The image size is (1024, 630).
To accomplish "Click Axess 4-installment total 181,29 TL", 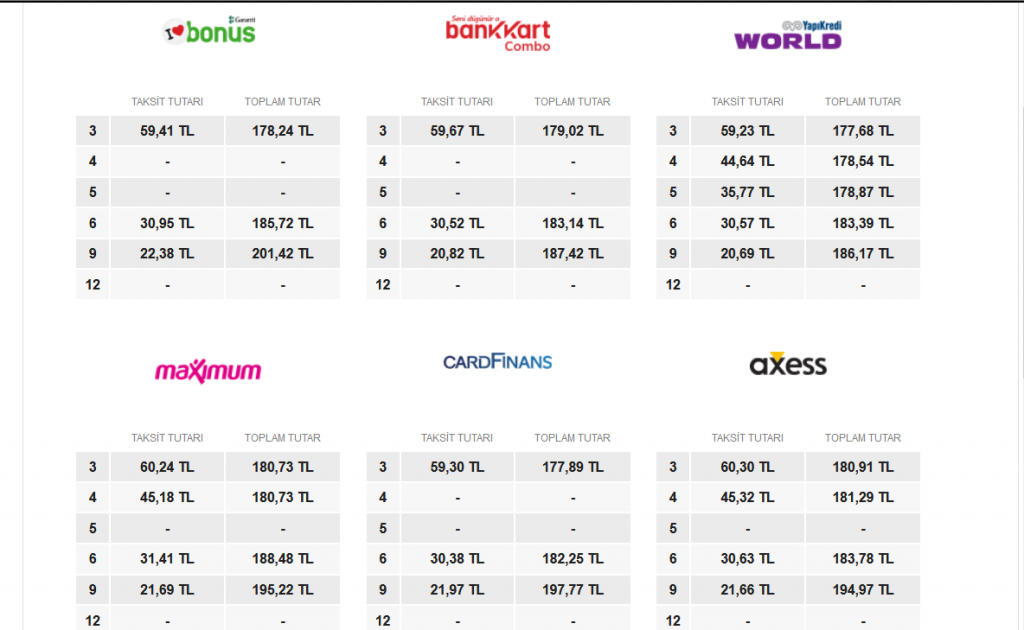I will [x=862, y=497].
